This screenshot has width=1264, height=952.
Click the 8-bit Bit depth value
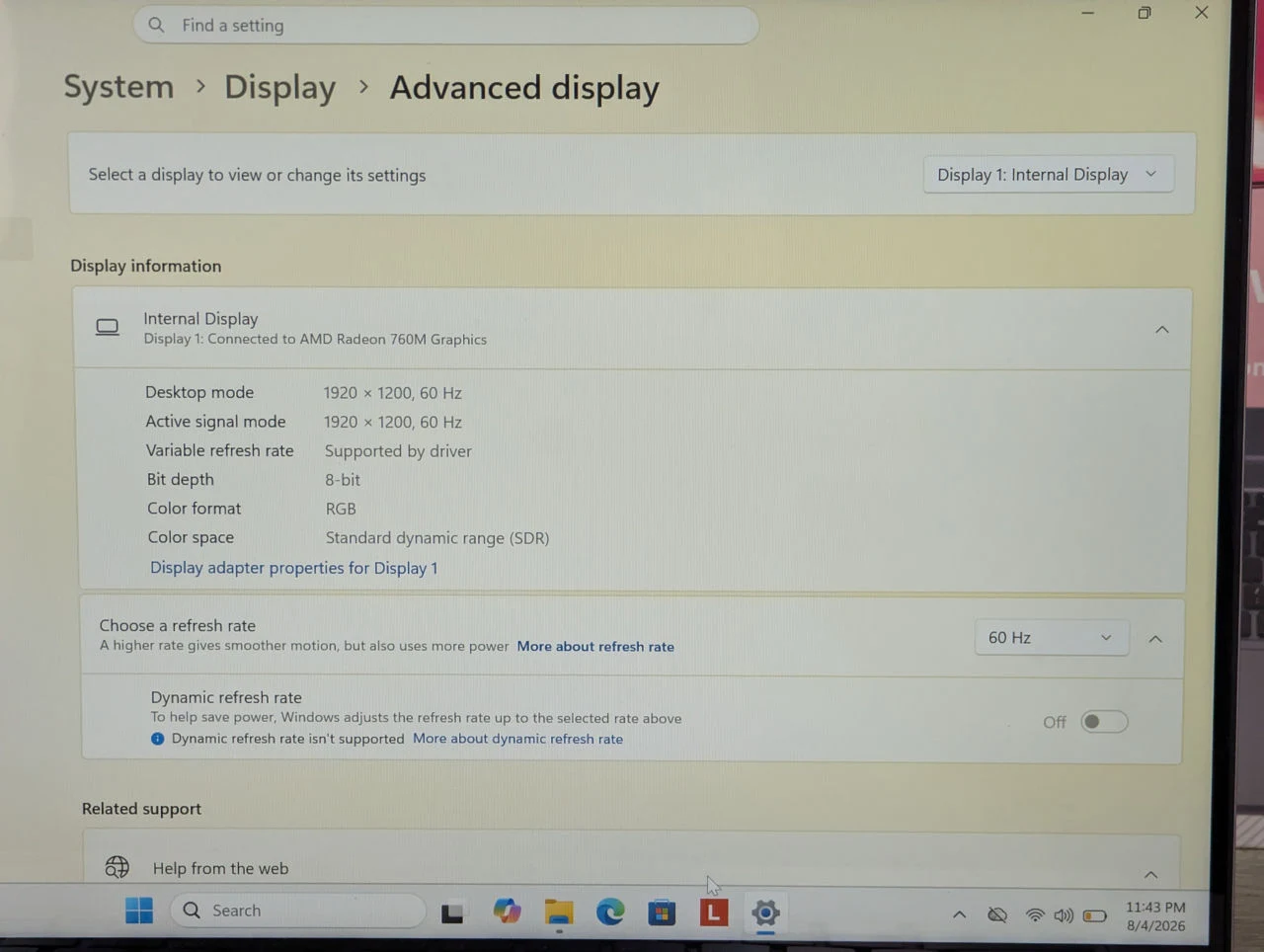click(x=343, y=480)
